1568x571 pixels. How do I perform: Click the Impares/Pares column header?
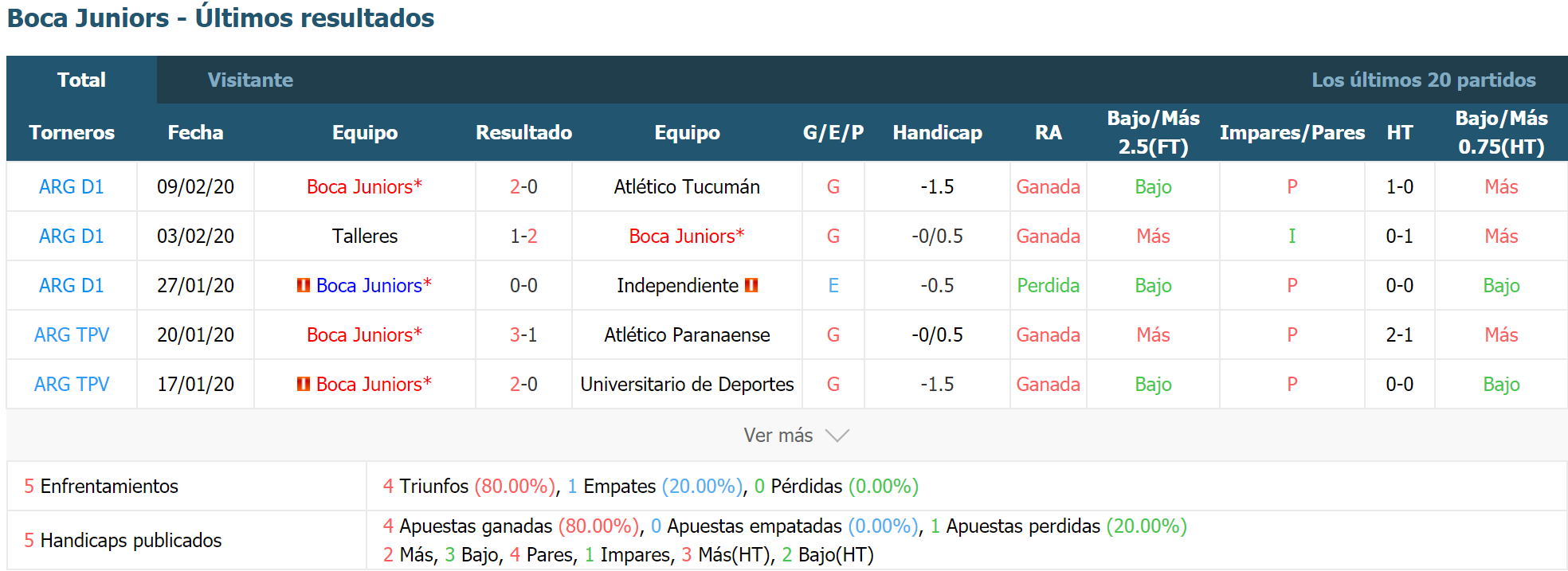point(1292,132)
